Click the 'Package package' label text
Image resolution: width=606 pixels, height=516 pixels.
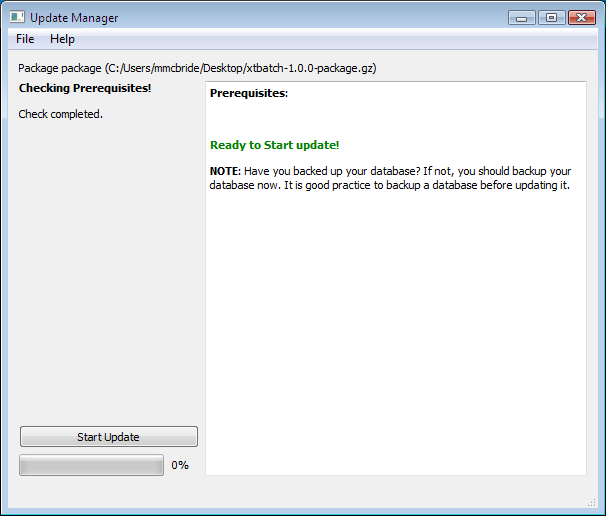[60, 68]
